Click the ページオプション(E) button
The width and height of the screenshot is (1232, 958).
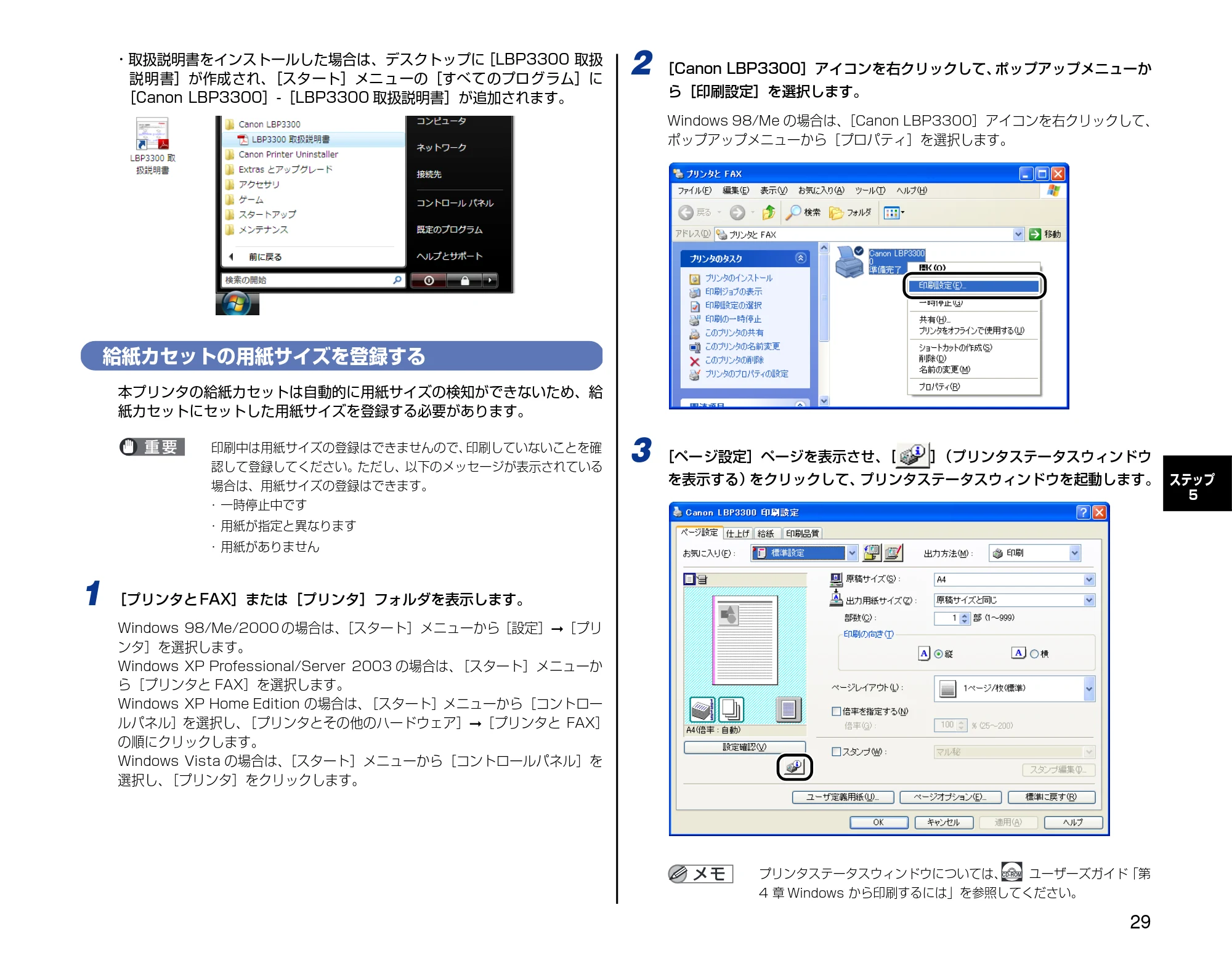[x=950, y=797]
